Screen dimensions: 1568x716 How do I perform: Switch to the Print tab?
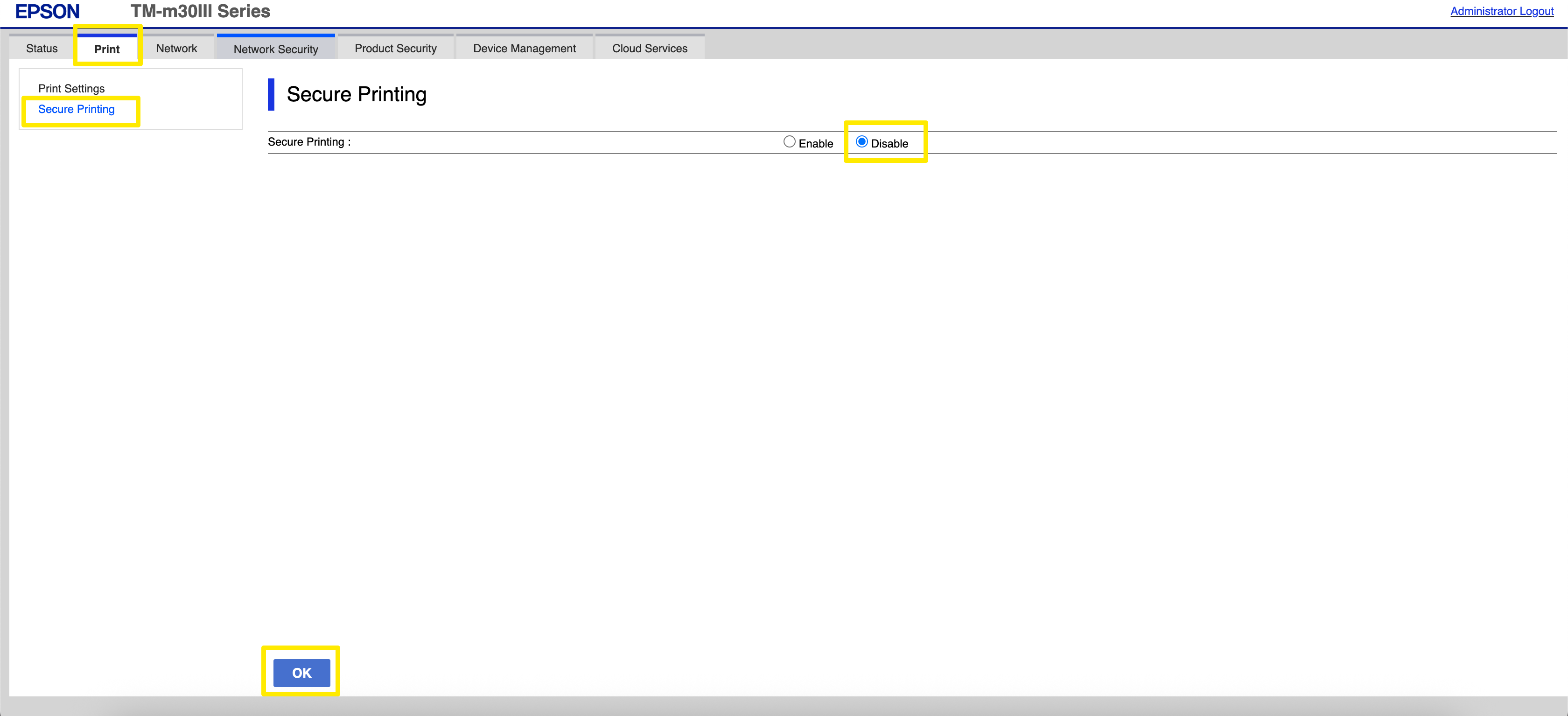(x=106, y=49)
